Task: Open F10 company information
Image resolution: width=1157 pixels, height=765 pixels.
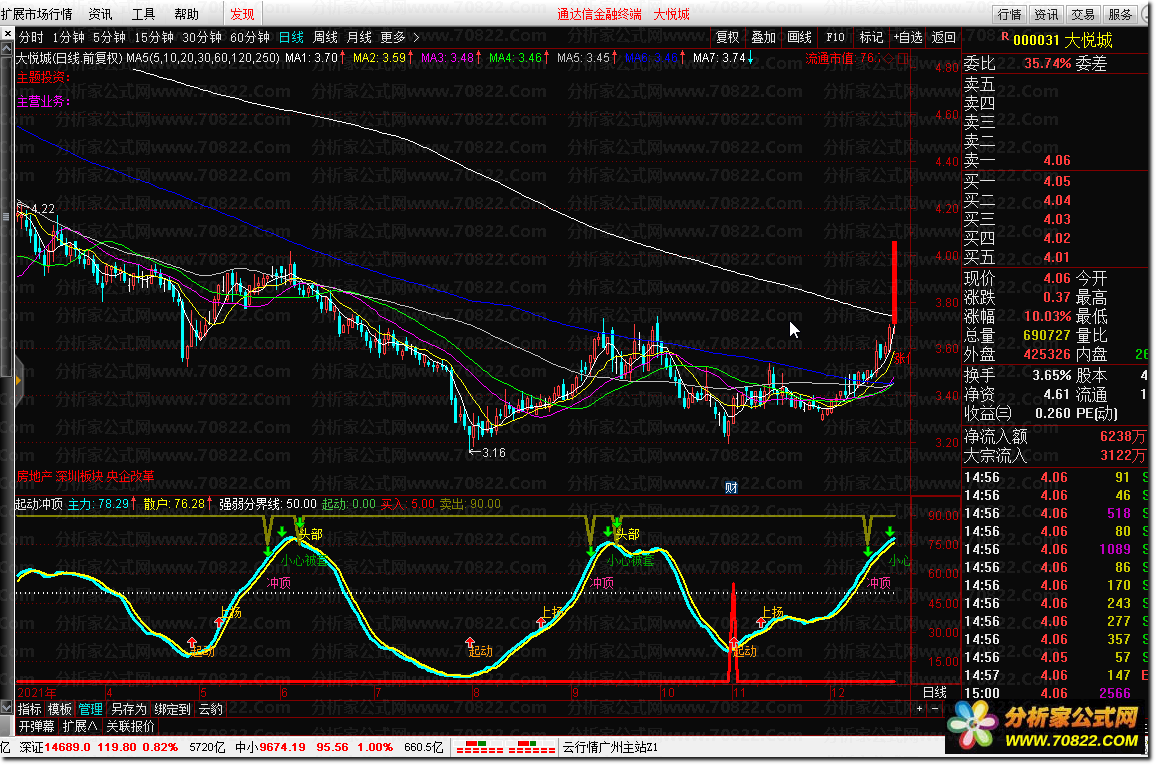Action: (835, 37)
